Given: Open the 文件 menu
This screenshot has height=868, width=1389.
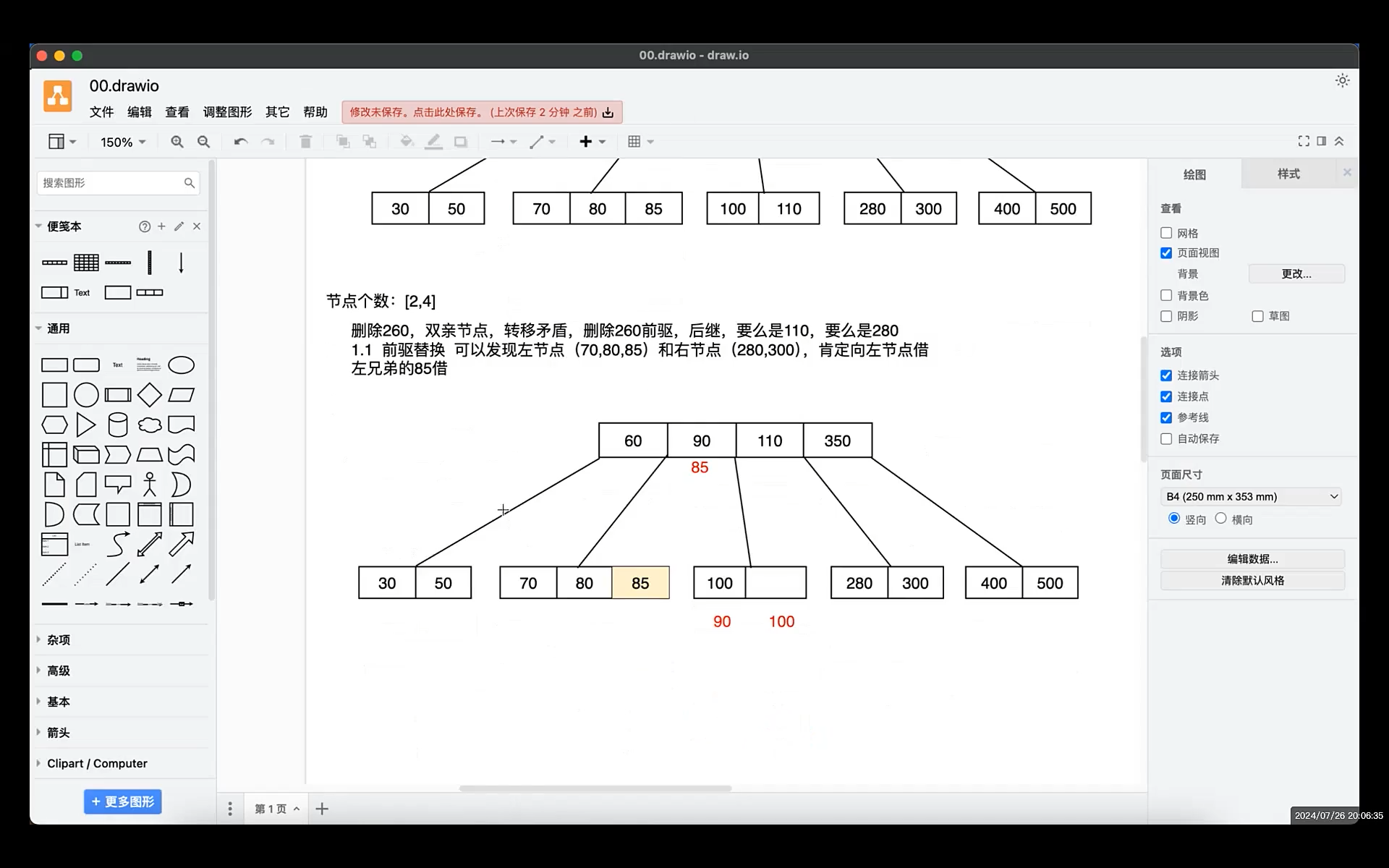Looking at the screenshot, I should (101, 111).
